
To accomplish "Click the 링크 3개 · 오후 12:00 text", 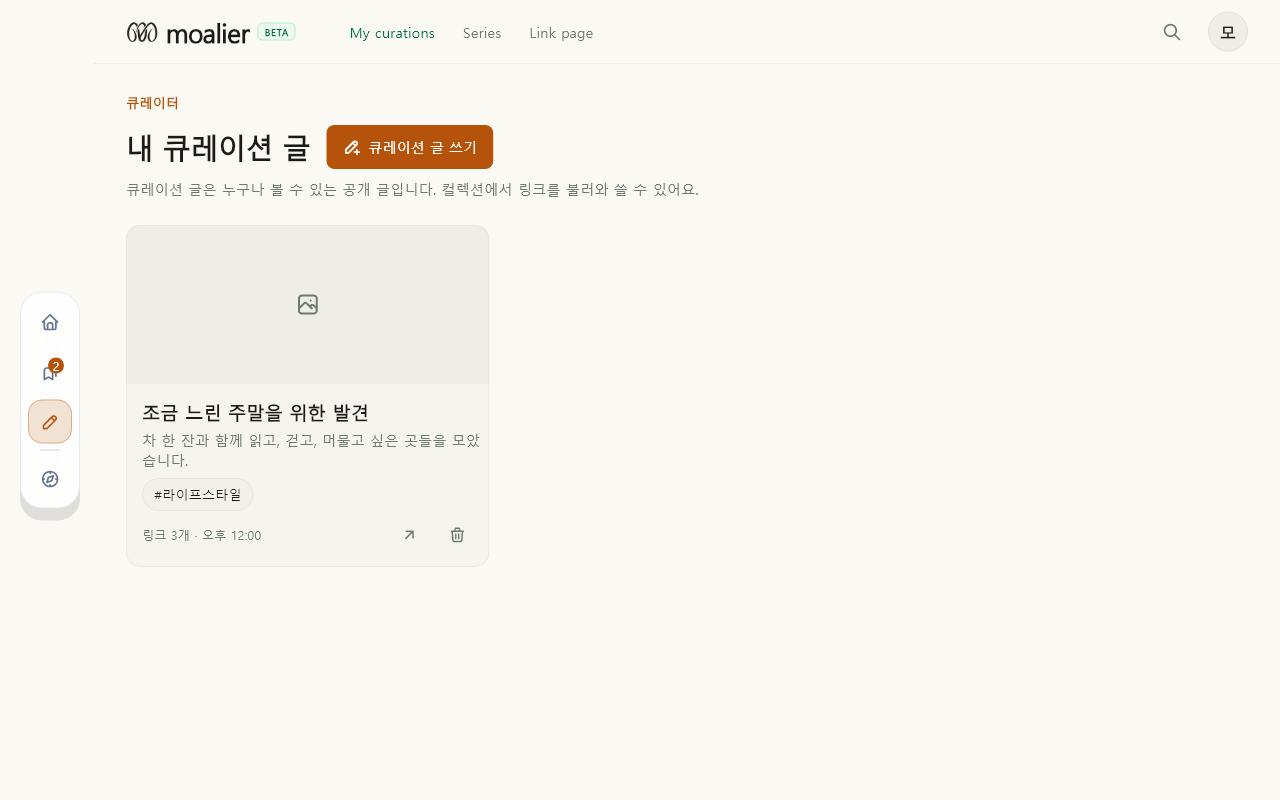I will click(202, 535).
